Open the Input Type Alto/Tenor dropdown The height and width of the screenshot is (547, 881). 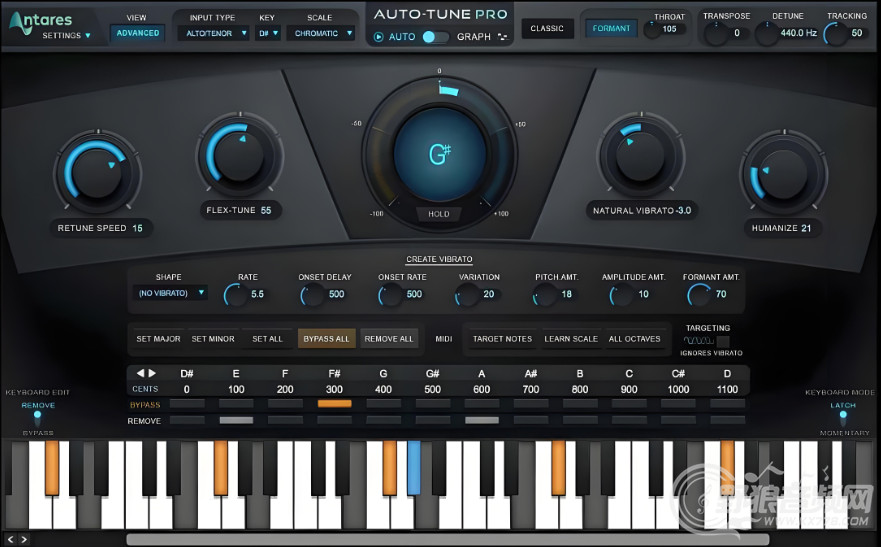[x=214, y=34]
